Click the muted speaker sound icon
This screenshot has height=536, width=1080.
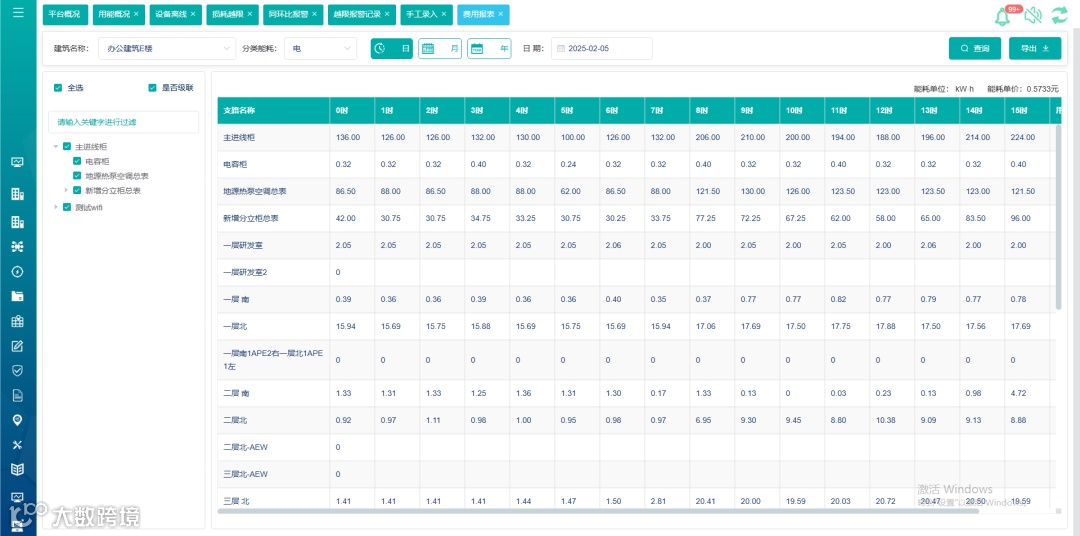[x=1032, y=16]
